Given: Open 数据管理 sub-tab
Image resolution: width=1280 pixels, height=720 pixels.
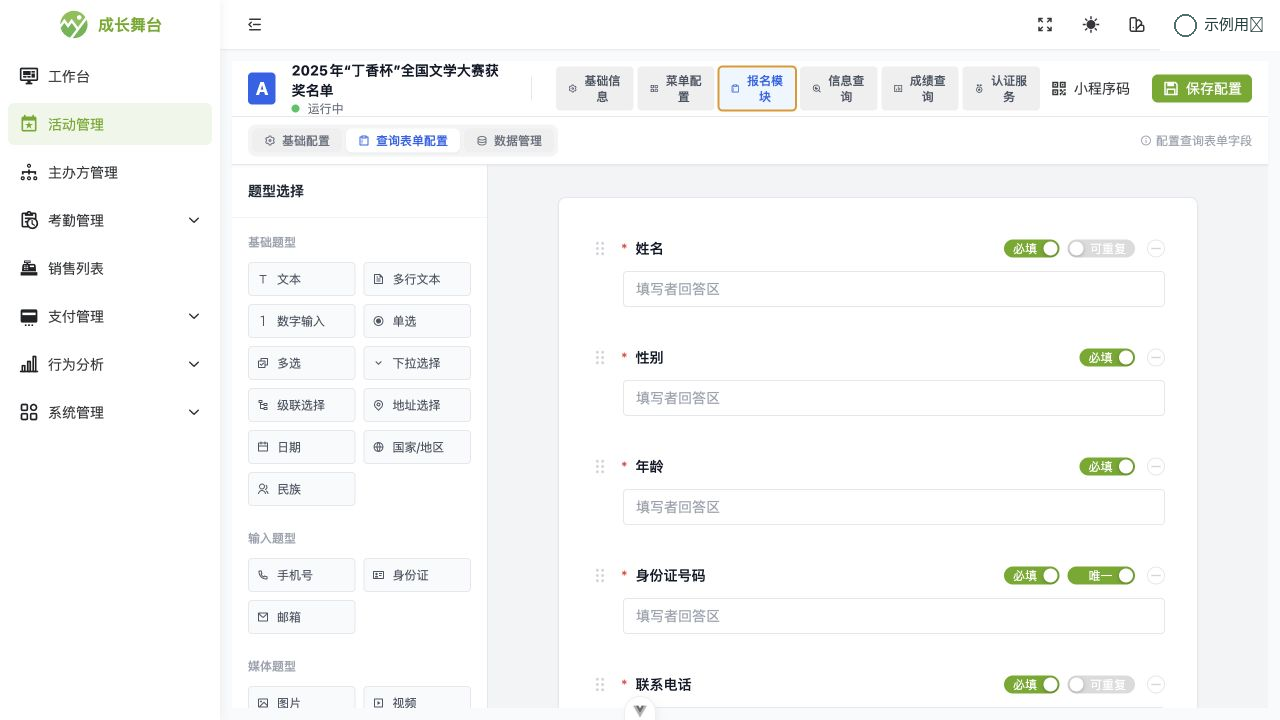Looking at the screenshot, I should coord(509,141).
